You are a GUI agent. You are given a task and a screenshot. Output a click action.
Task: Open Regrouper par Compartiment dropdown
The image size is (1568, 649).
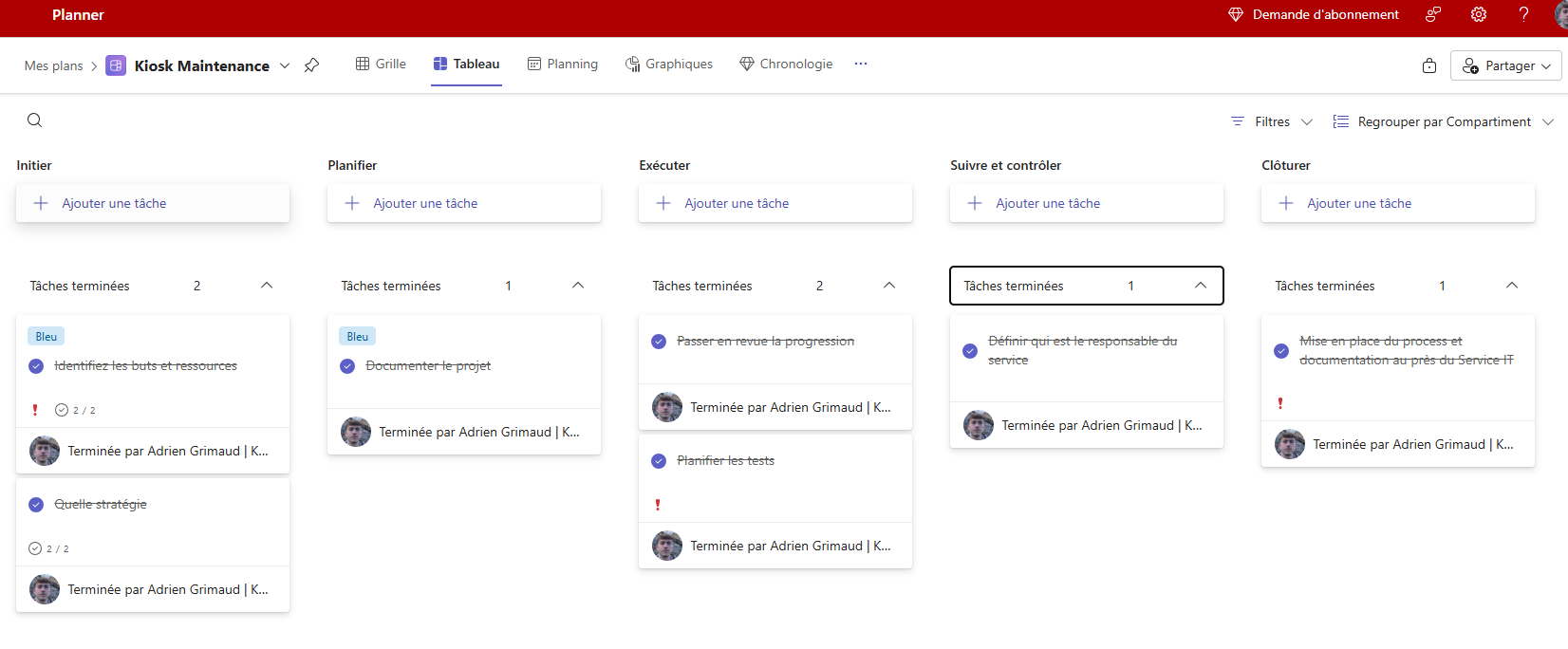pos(1443,121)
